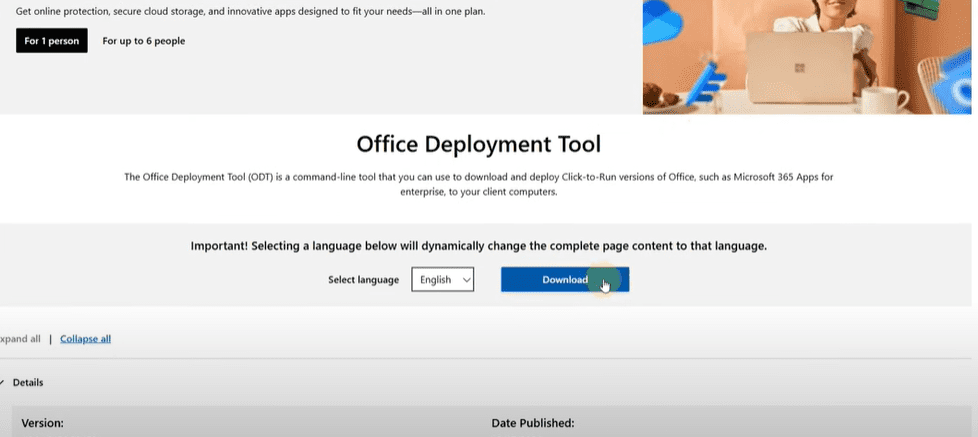The width and height of the screenshot is (978, 437).
Task: Click the Version label in the details table
Action: click(x=42, y=423)
